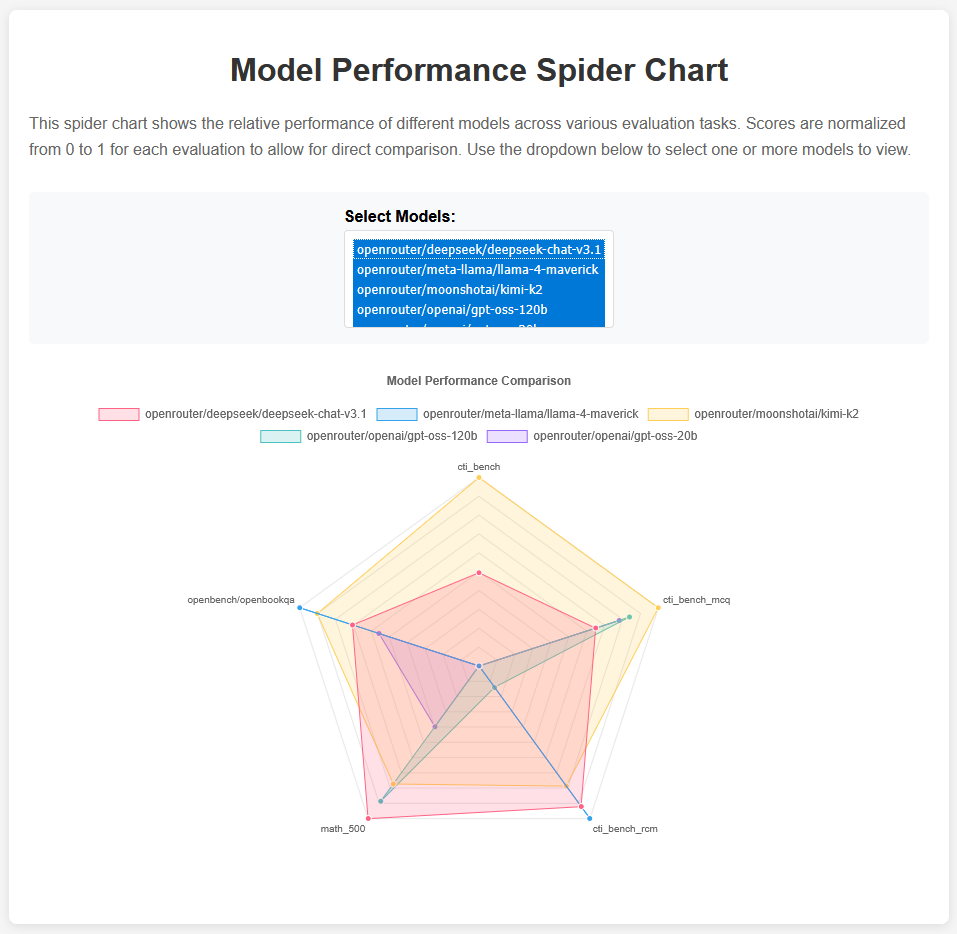Click the cti_bench axis label on the chart
Image resolution: width=957 pixels, height=934 pixels.
478,466
